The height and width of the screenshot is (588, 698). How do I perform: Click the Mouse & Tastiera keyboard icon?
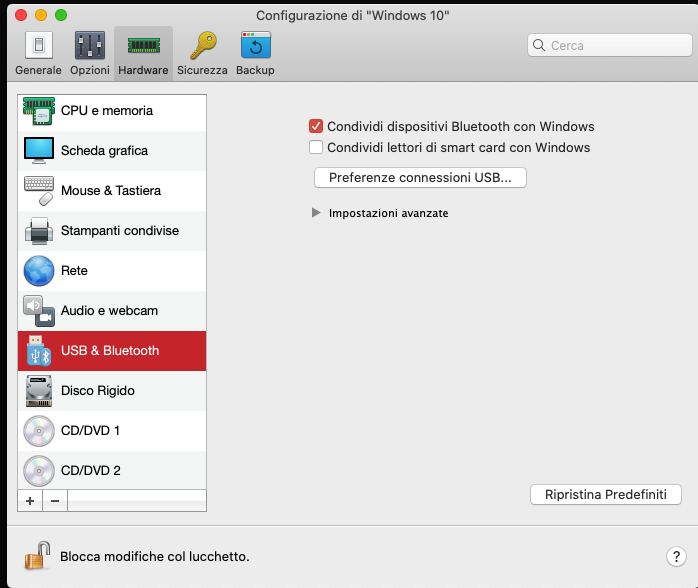coord(39,191)
